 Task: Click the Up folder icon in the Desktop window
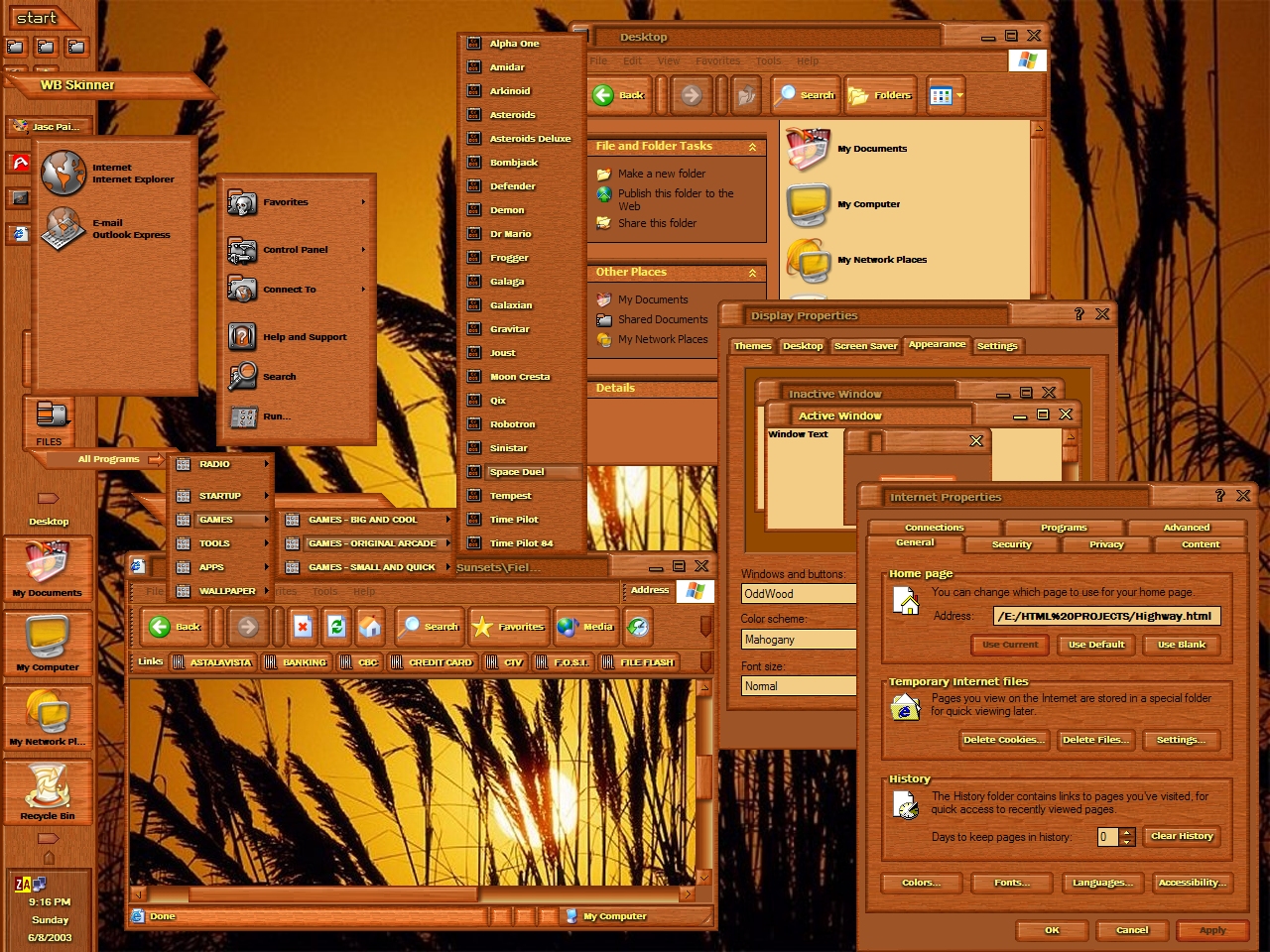click(x=746, y=95)
